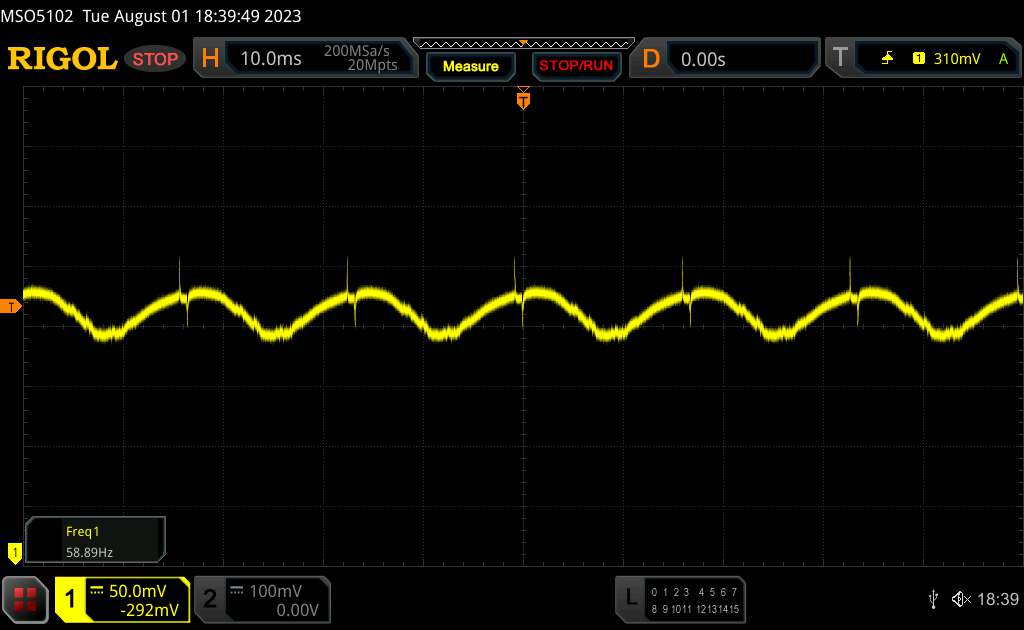
Task: Open the red grid function menu icon
Action: coord(25,599)
